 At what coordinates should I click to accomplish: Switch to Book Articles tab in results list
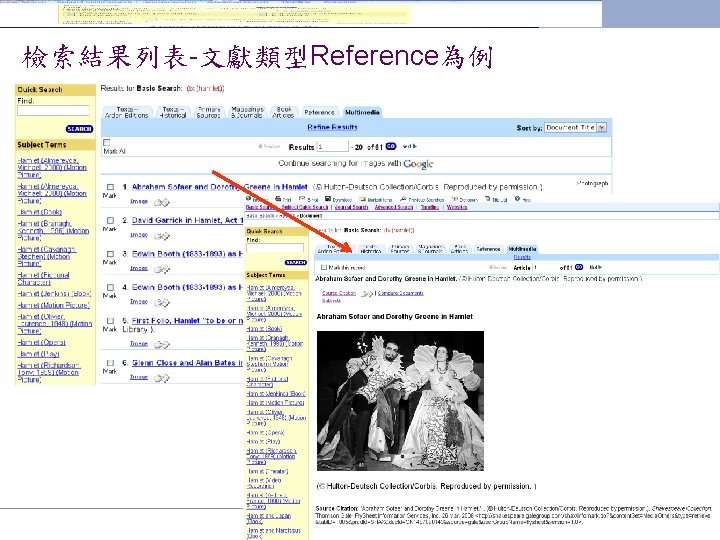click(x=283, y=112)
